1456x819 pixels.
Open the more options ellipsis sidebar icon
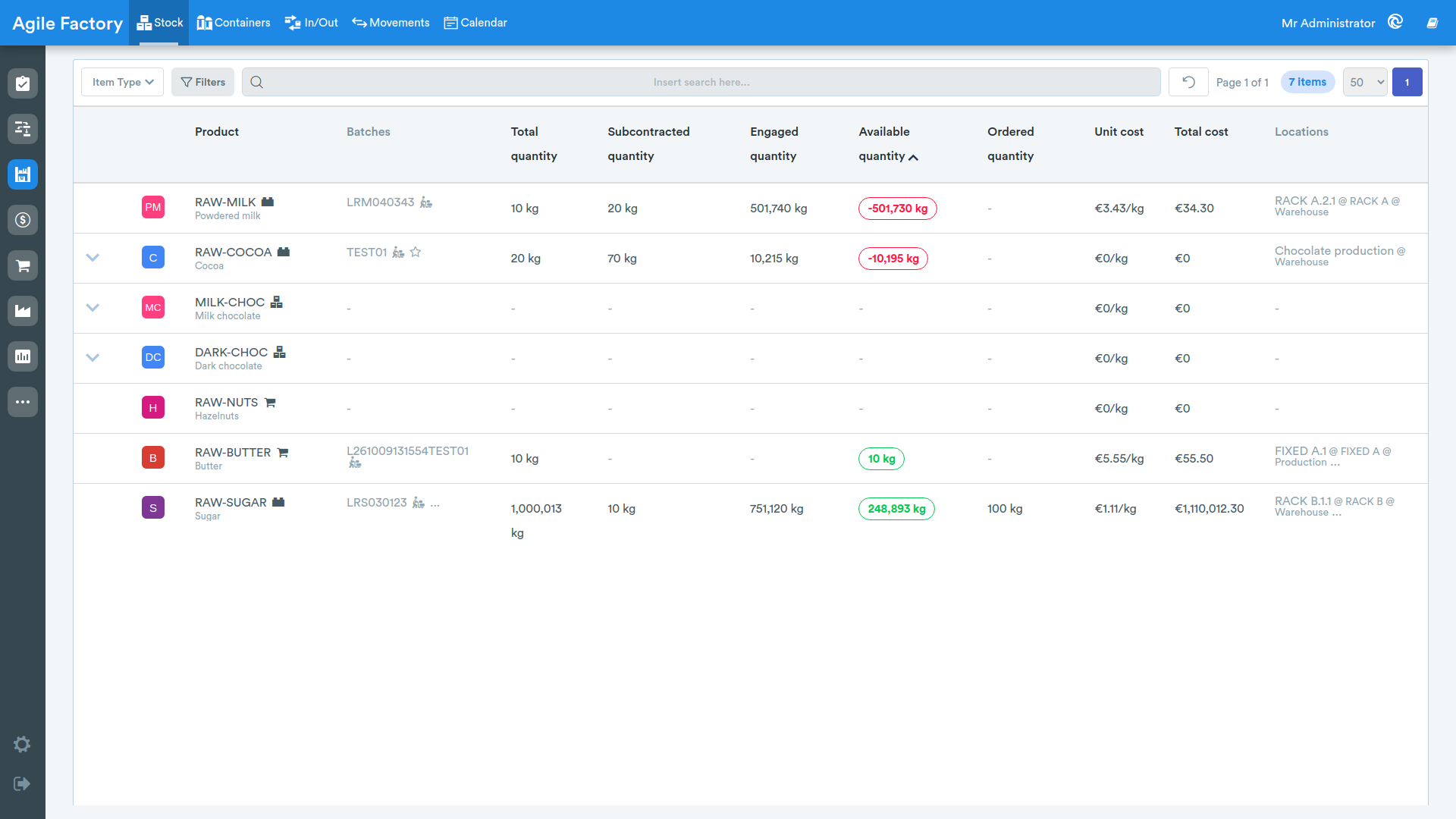click(x=23, y=402)
